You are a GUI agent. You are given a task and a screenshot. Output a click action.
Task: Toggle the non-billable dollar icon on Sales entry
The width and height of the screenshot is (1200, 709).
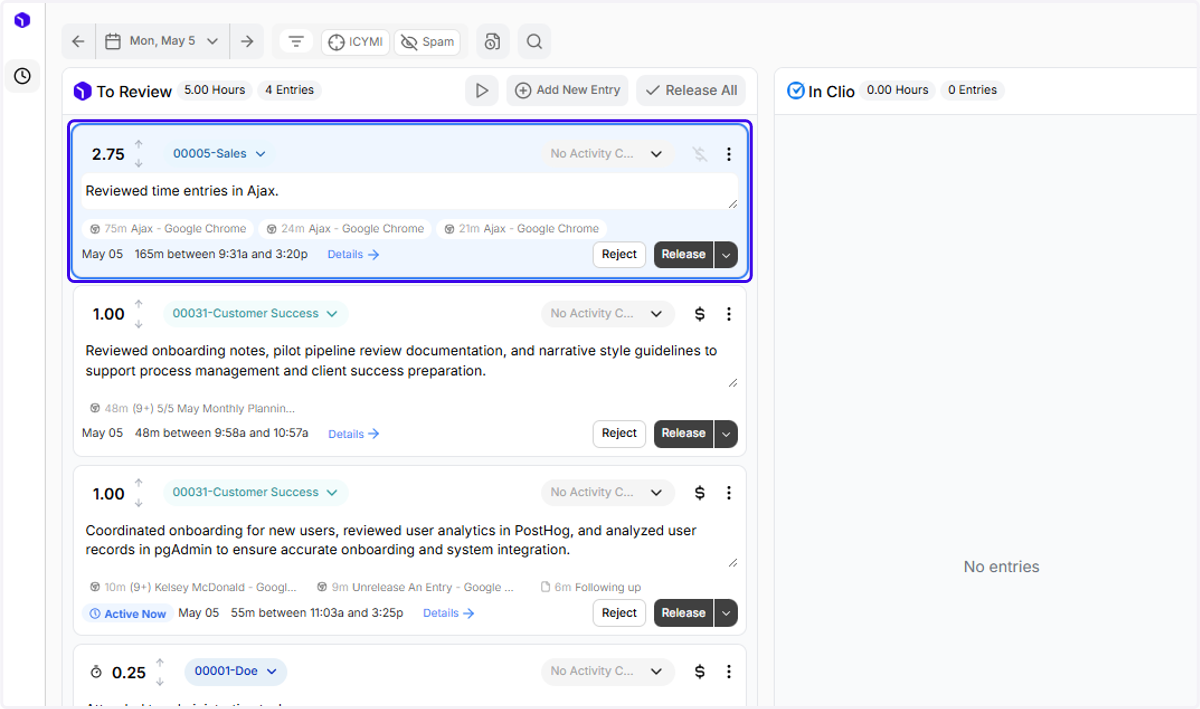[700, 154]
